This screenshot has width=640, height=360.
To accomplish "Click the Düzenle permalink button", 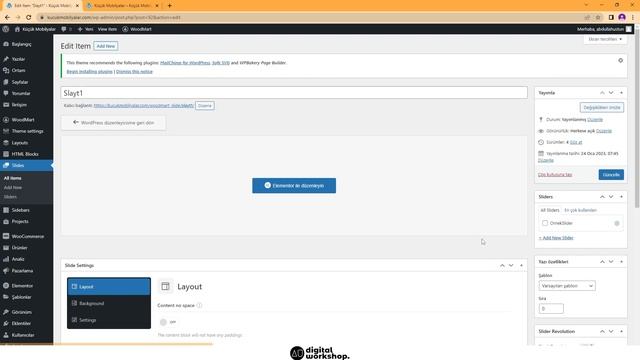I will pyautogui.click(x=205, y=106).
